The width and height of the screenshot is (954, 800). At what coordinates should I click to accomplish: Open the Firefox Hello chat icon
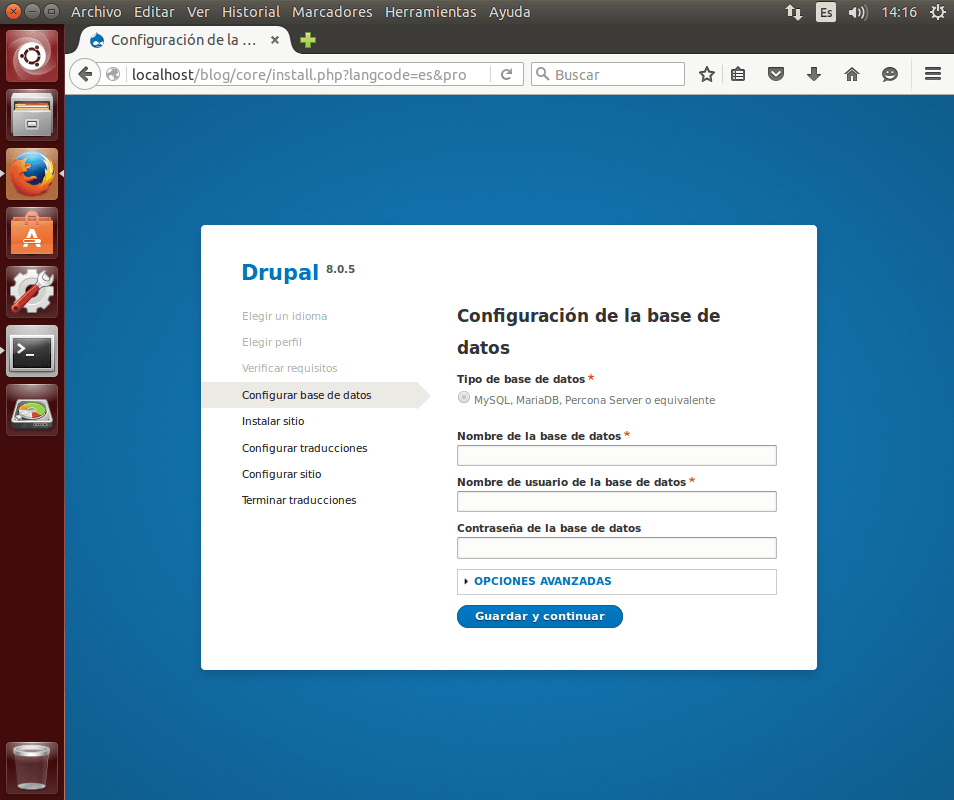pos(890,74)
